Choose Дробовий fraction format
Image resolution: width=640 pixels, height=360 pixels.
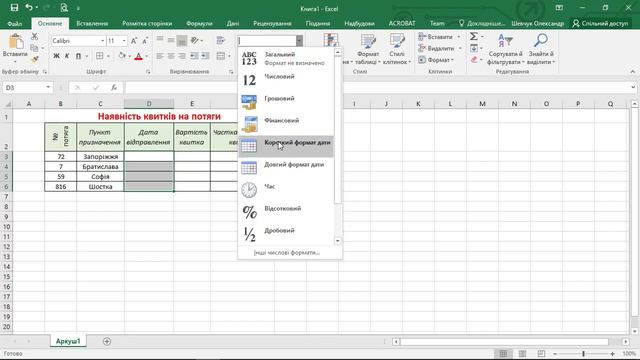click(286, 234)
